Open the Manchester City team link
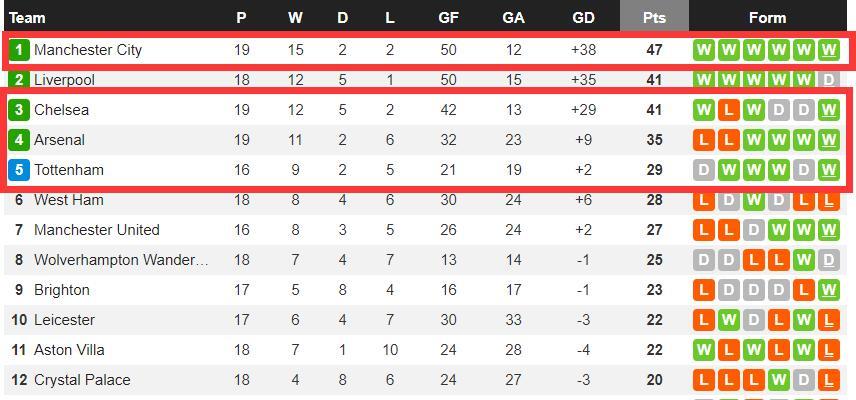This screenshot has width=856, height=400. [x=88, y=50]
